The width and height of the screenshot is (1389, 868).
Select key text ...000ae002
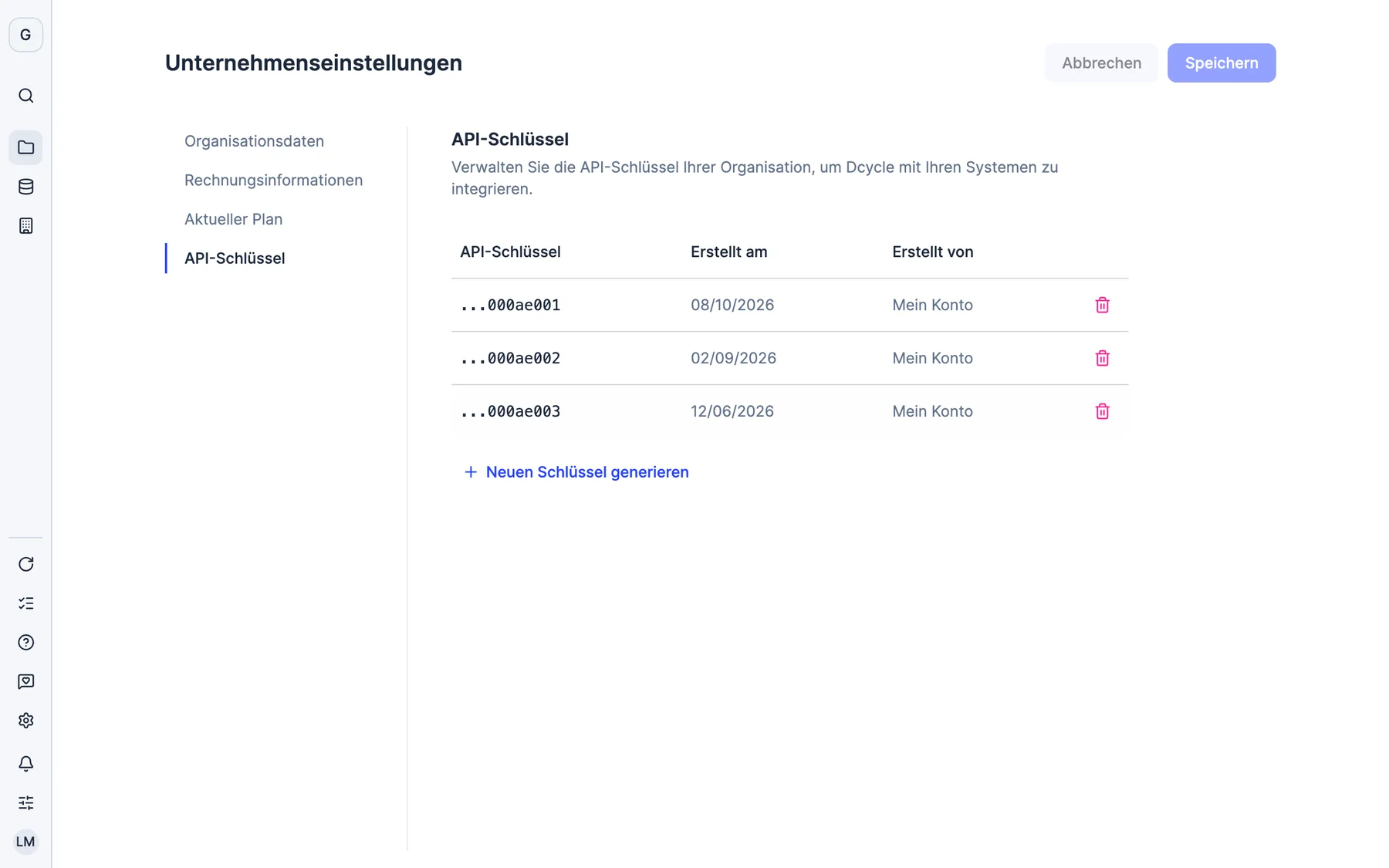point(510,359)
